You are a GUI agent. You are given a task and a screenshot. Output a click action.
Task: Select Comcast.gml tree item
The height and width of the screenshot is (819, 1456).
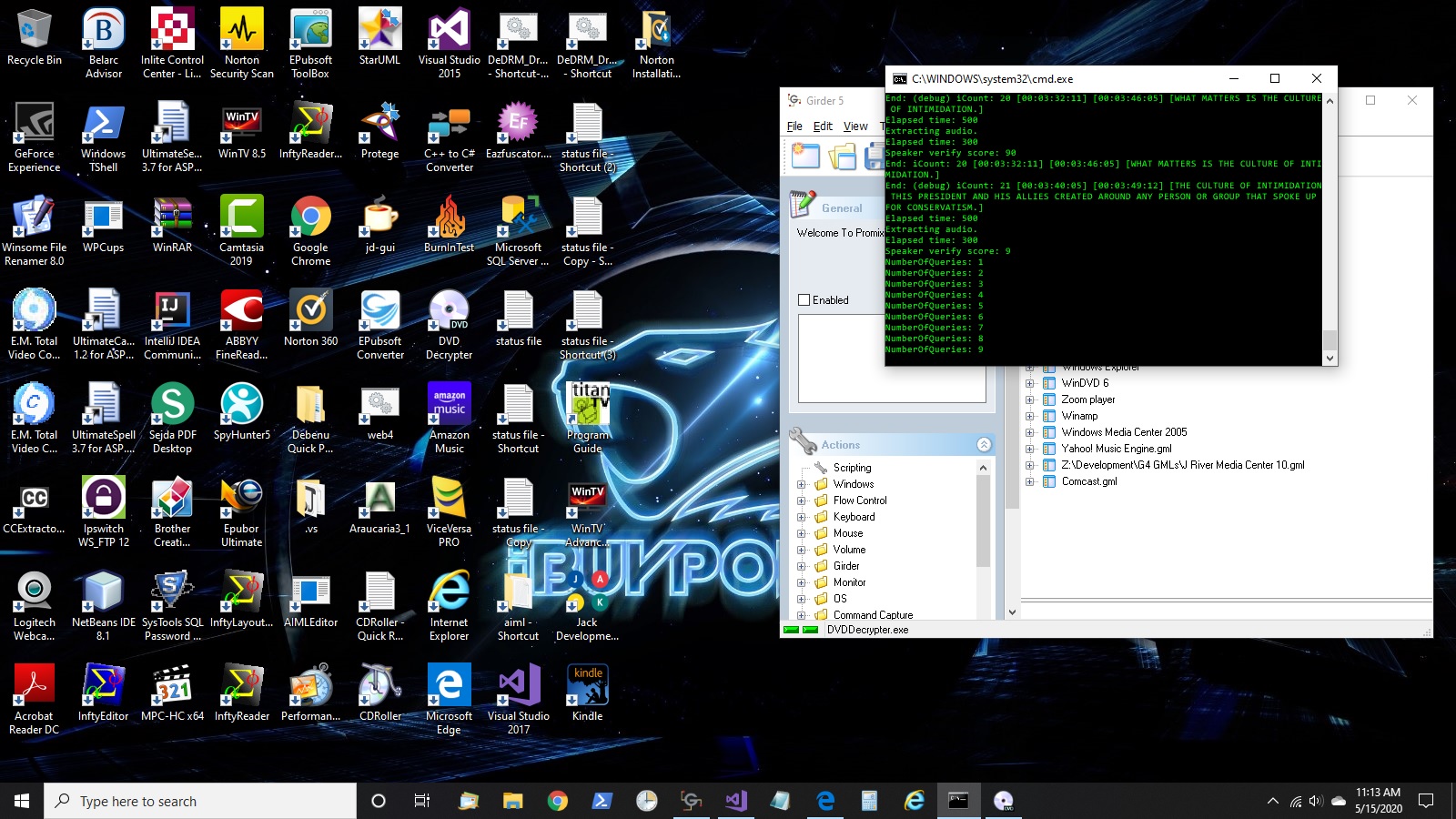[x=1089, y=481]
